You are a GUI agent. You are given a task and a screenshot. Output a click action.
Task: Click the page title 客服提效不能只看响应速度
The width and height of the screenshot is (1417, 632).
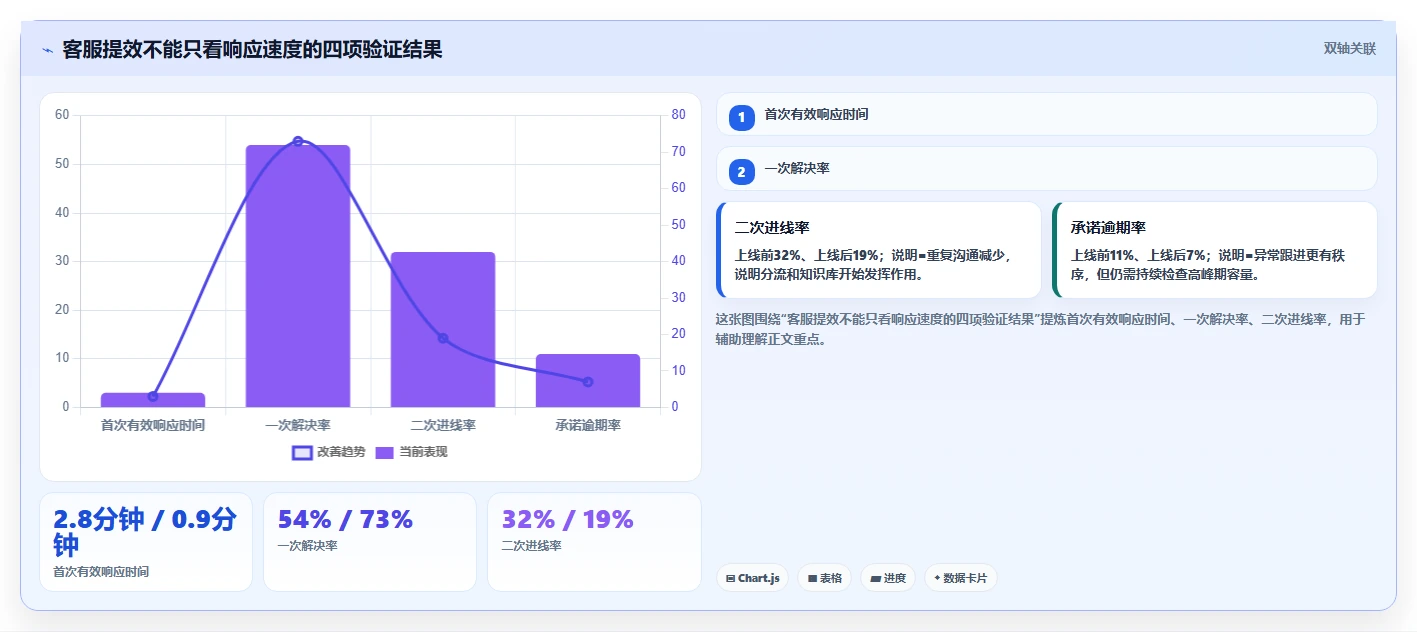point(252,49)
